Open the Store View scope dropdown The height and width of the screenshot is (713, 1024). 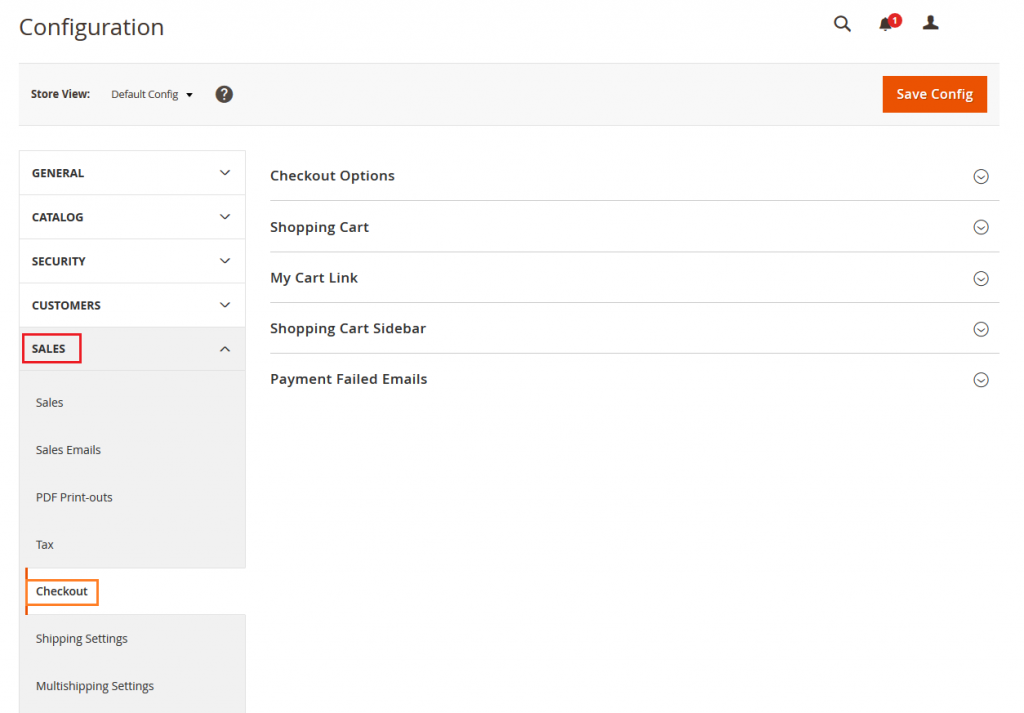(x=151, y=94)
